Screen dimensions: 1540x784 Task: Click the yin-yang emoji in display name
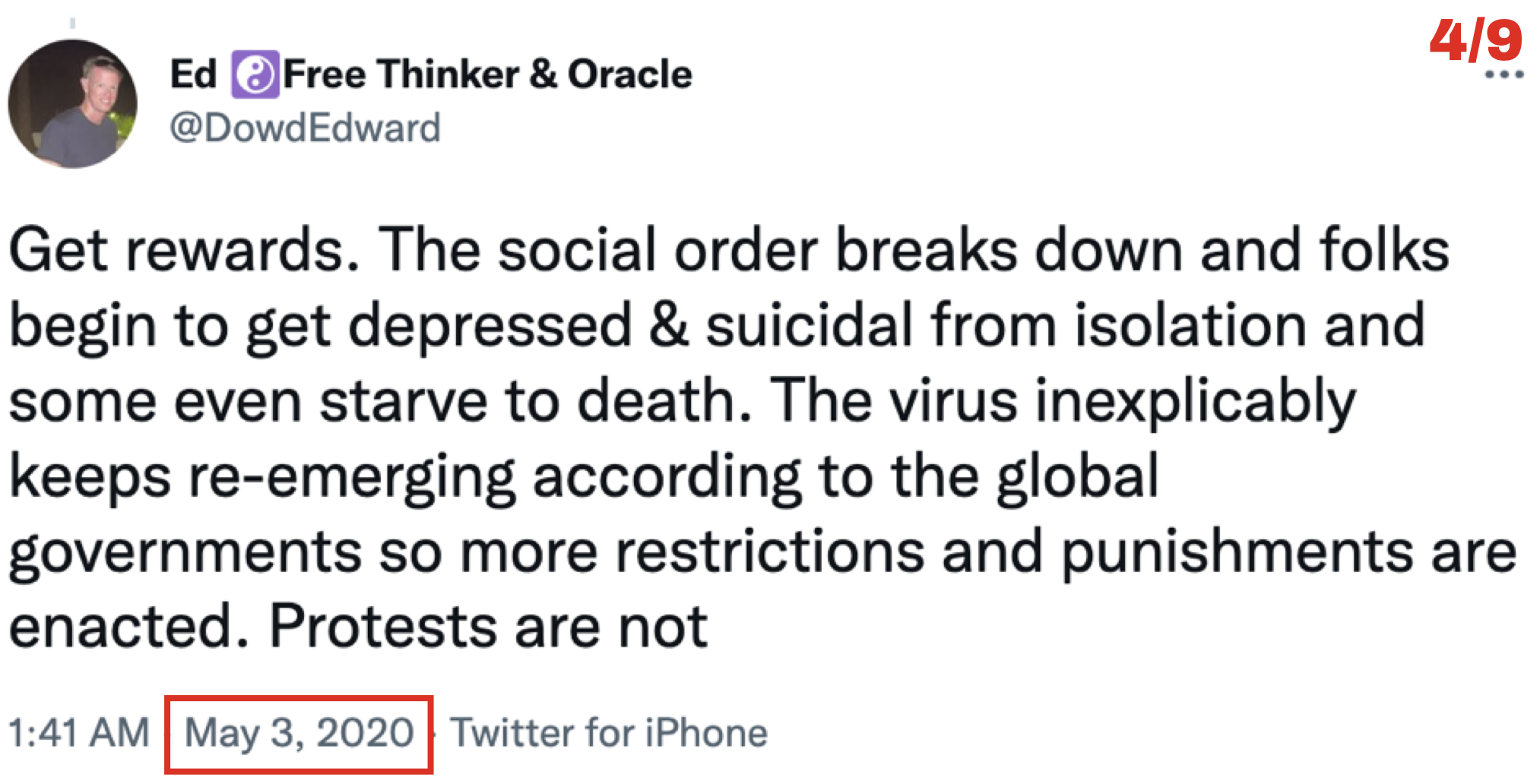pyautogui.click(x=255, y=74)
